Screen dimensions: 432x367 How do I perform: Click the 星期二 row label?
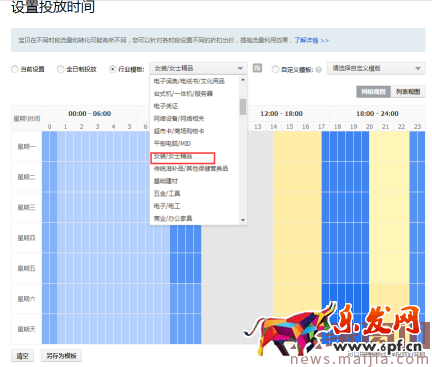[26, 177]
